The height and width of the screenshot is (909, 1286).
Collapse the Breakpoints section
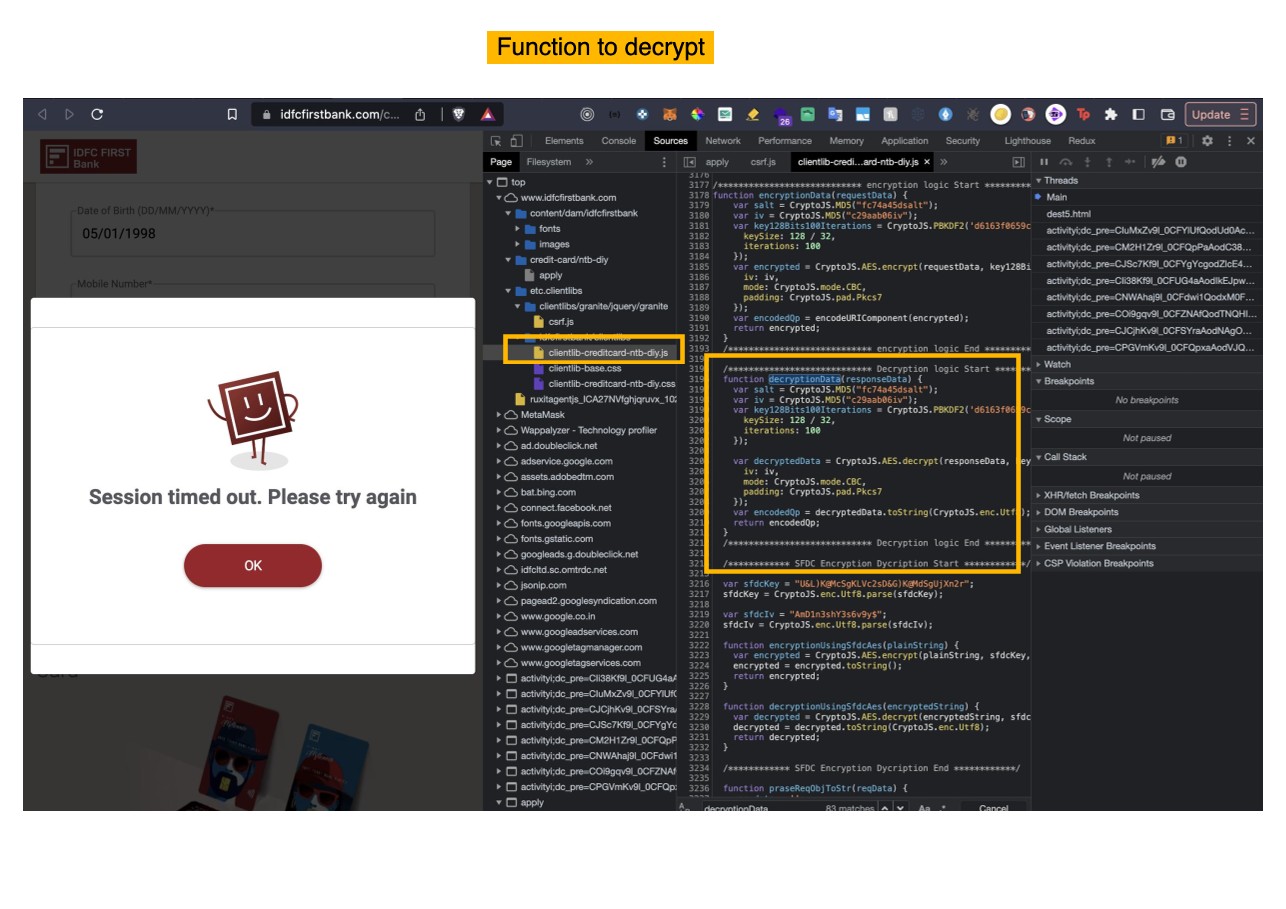pyautogui.click(x=1146, y=381)
